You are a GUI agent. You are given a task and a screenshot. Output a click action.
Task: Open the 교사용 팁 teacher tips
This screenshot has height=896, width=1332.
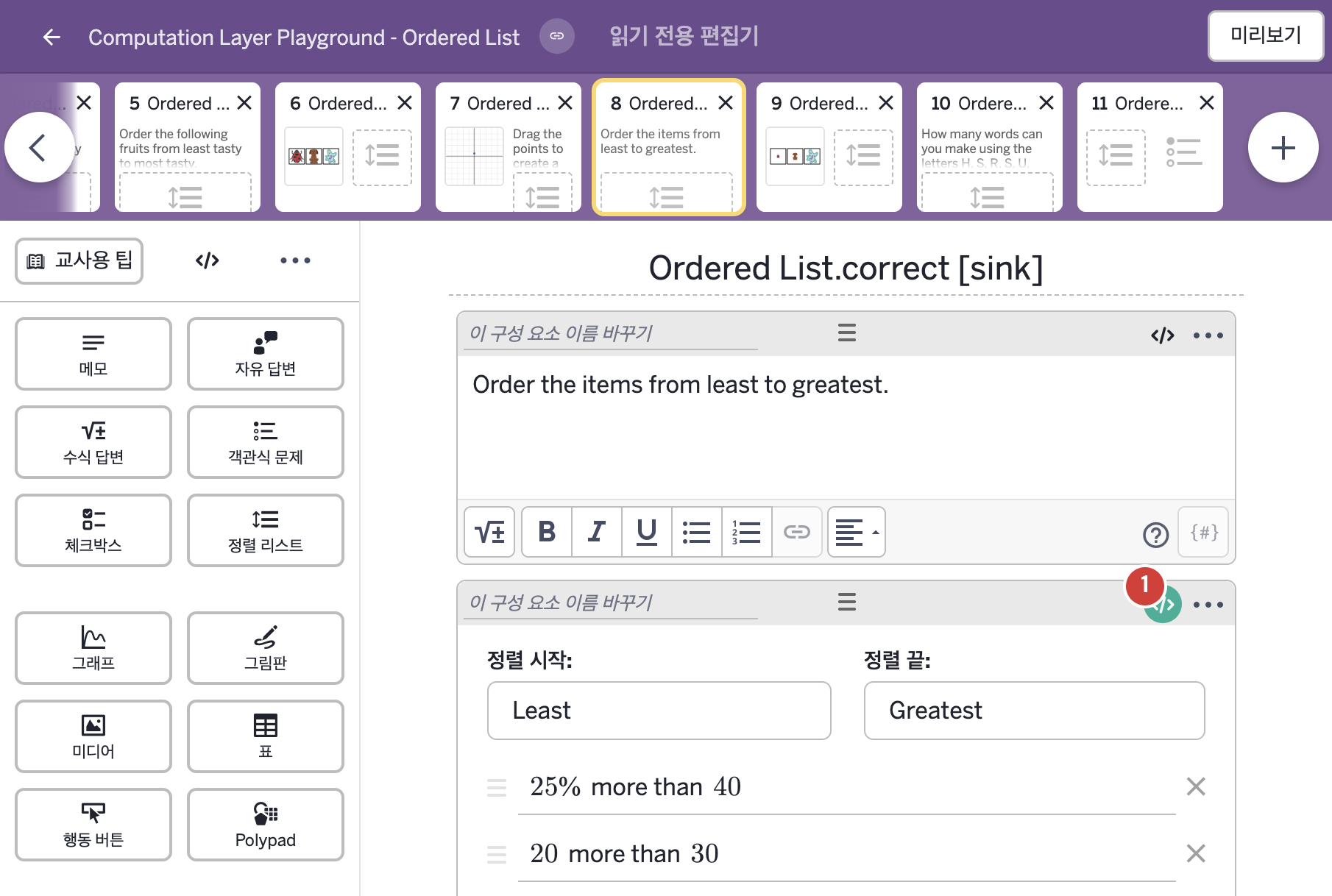[79, 261]
